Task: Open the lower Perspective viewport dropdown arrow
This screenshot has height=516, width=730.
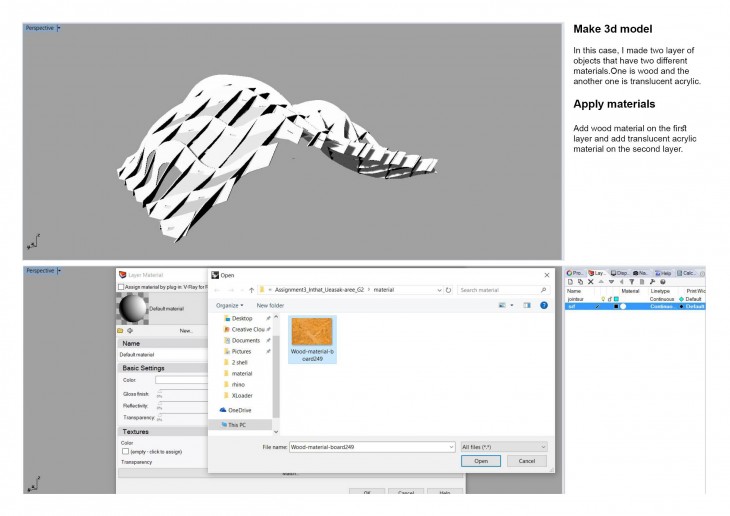Action: coord(59,270)
